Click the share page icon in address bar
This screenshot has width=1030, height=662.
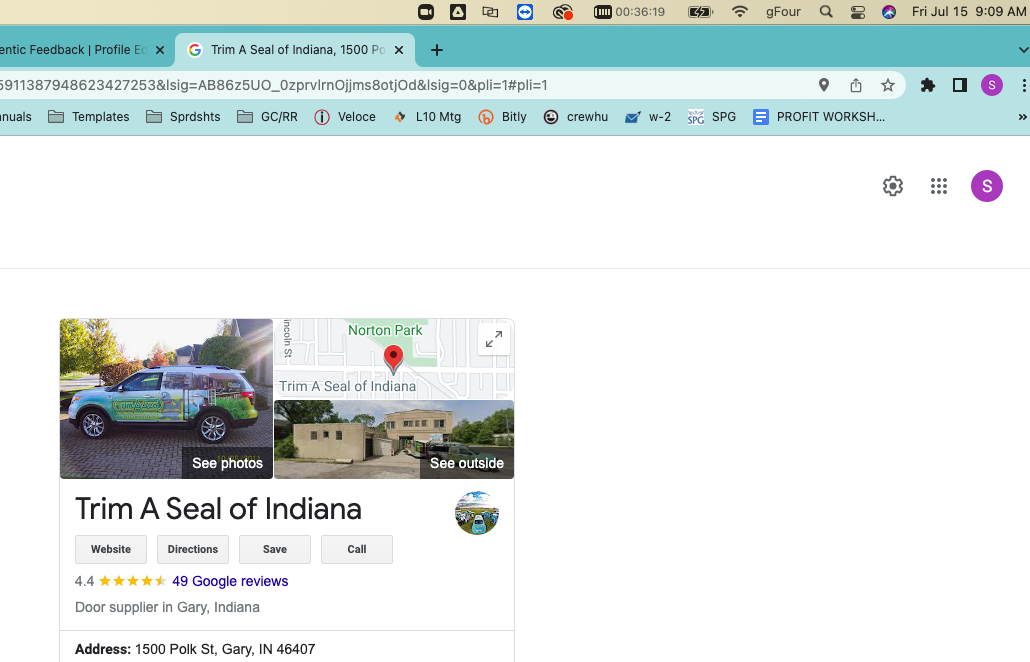tap(856, 85)
